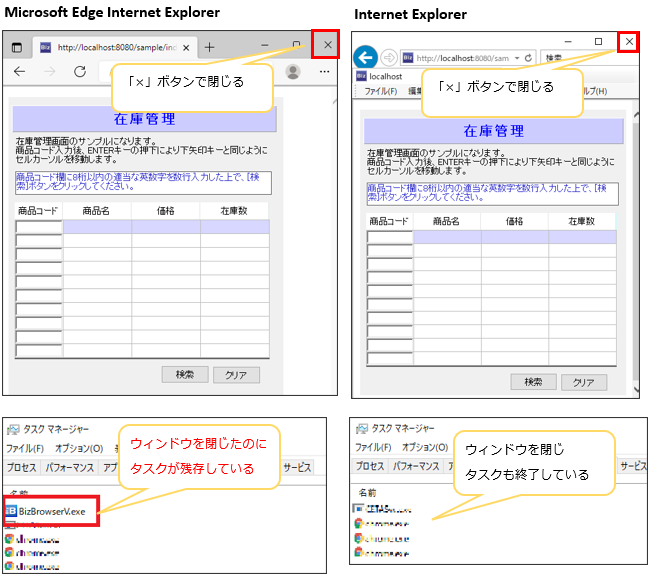Click the Internet Explorer vertical scrollbar
Viewport: 654px width, 576px height.
point(636,250)
